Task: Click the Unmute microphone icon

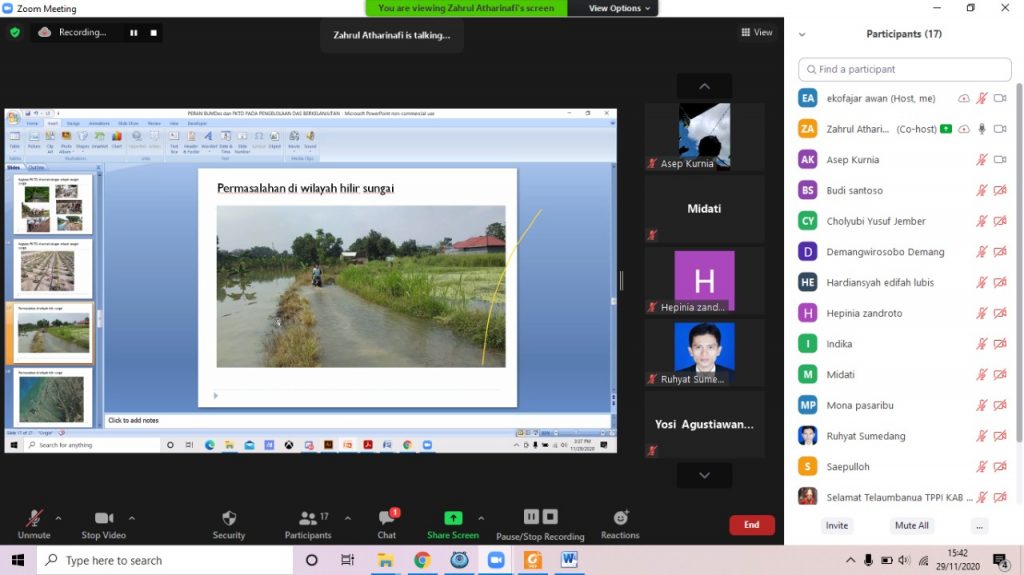Action: click(33, 518)
